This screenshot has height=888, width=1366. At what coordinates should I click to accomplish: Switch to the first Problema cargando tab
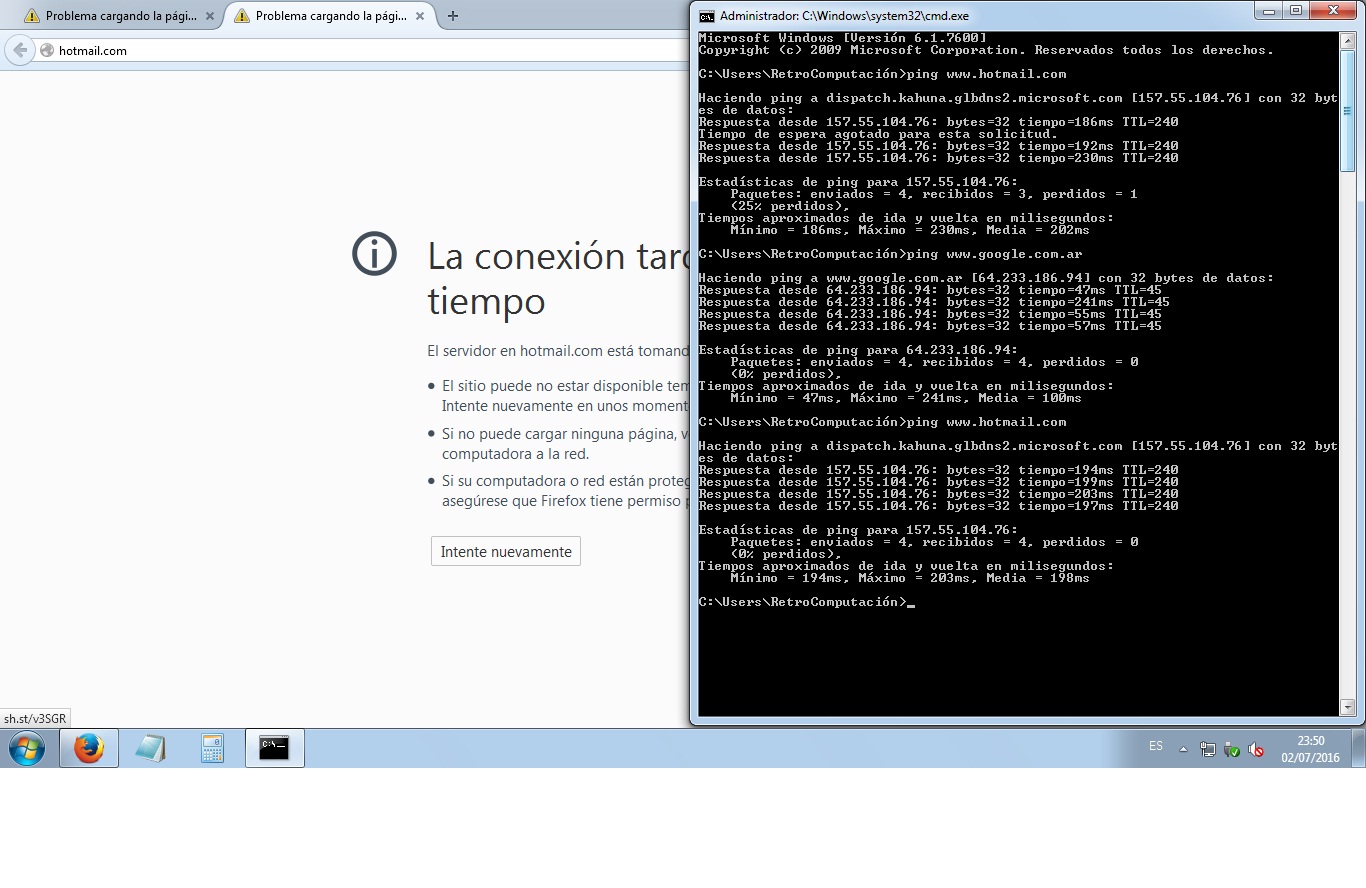119,16
